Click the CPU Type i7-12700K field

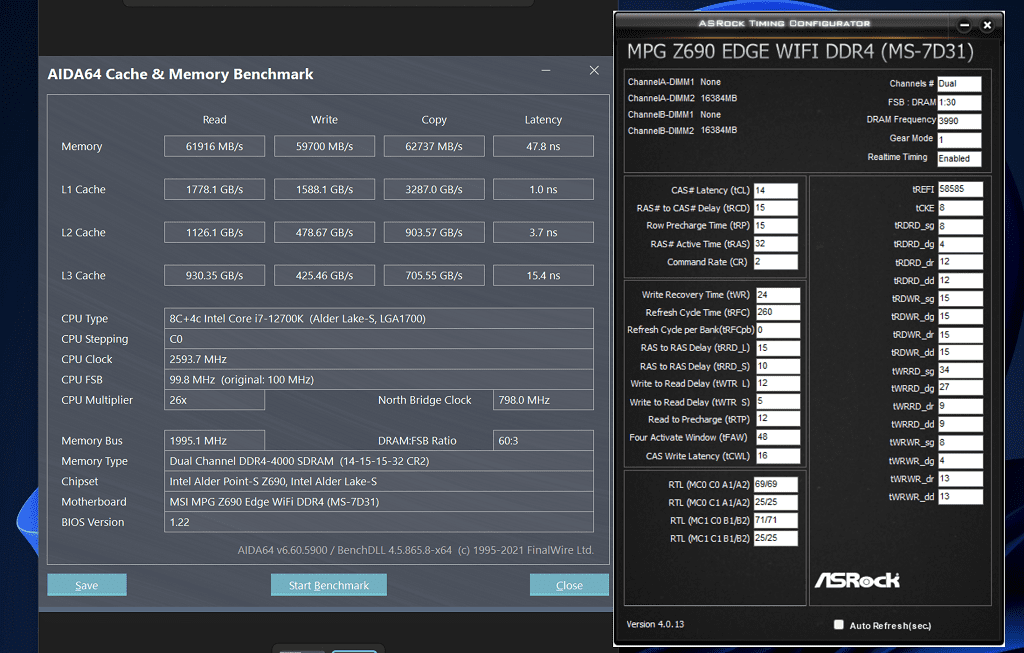pyautogui.click(x=379, y=319)
